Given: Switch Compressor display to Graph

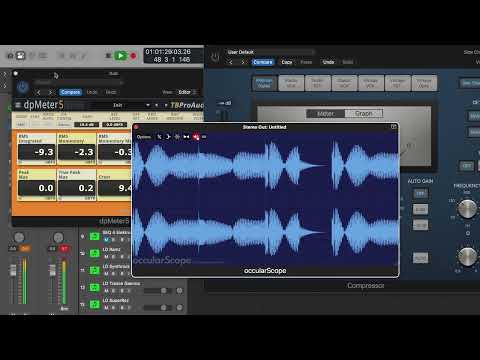Looking at the screenshot, I should (x=363, y=114).
